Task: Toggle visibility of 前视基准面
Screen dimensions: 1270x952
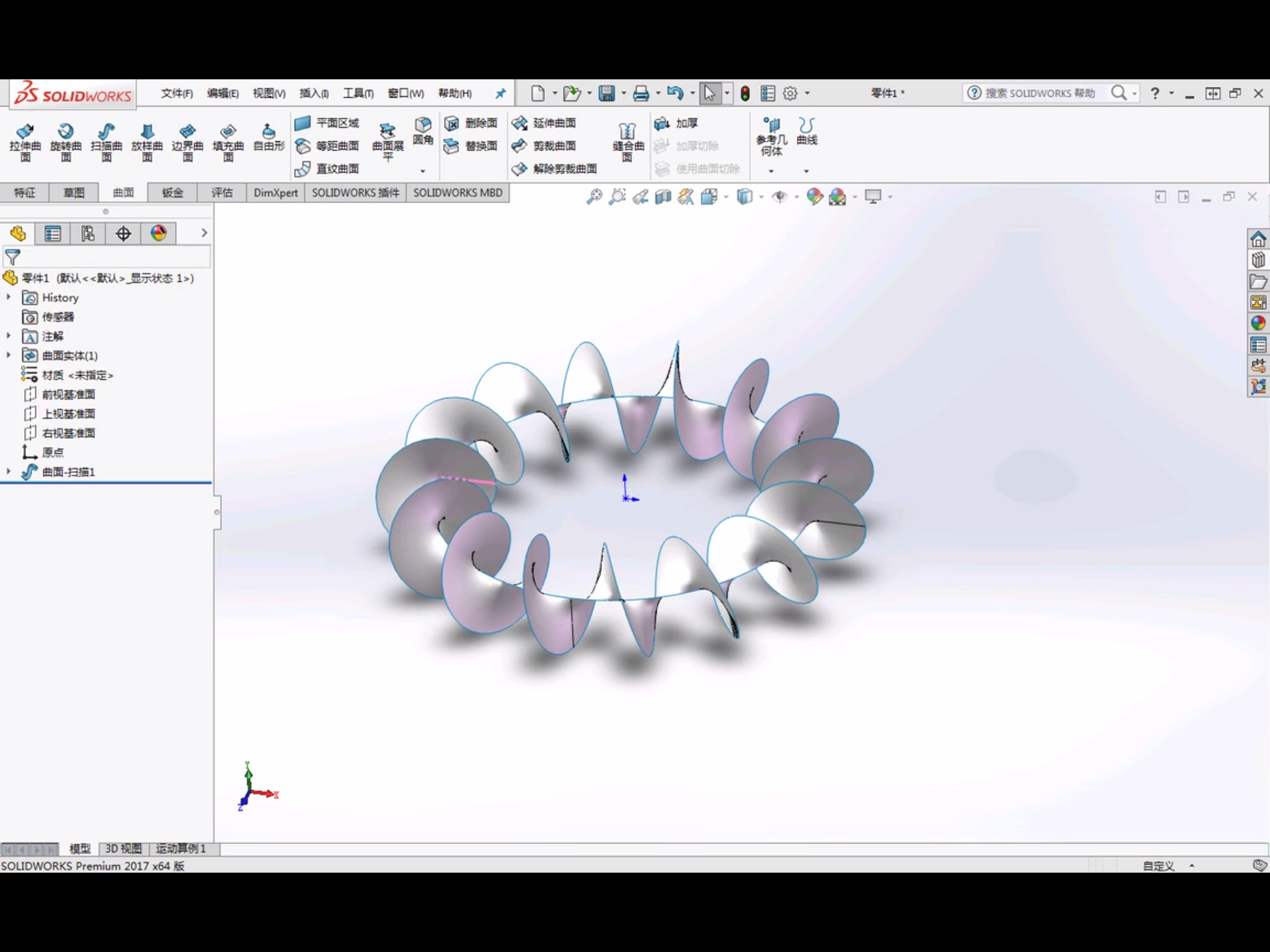Action: tap(67, 394)
